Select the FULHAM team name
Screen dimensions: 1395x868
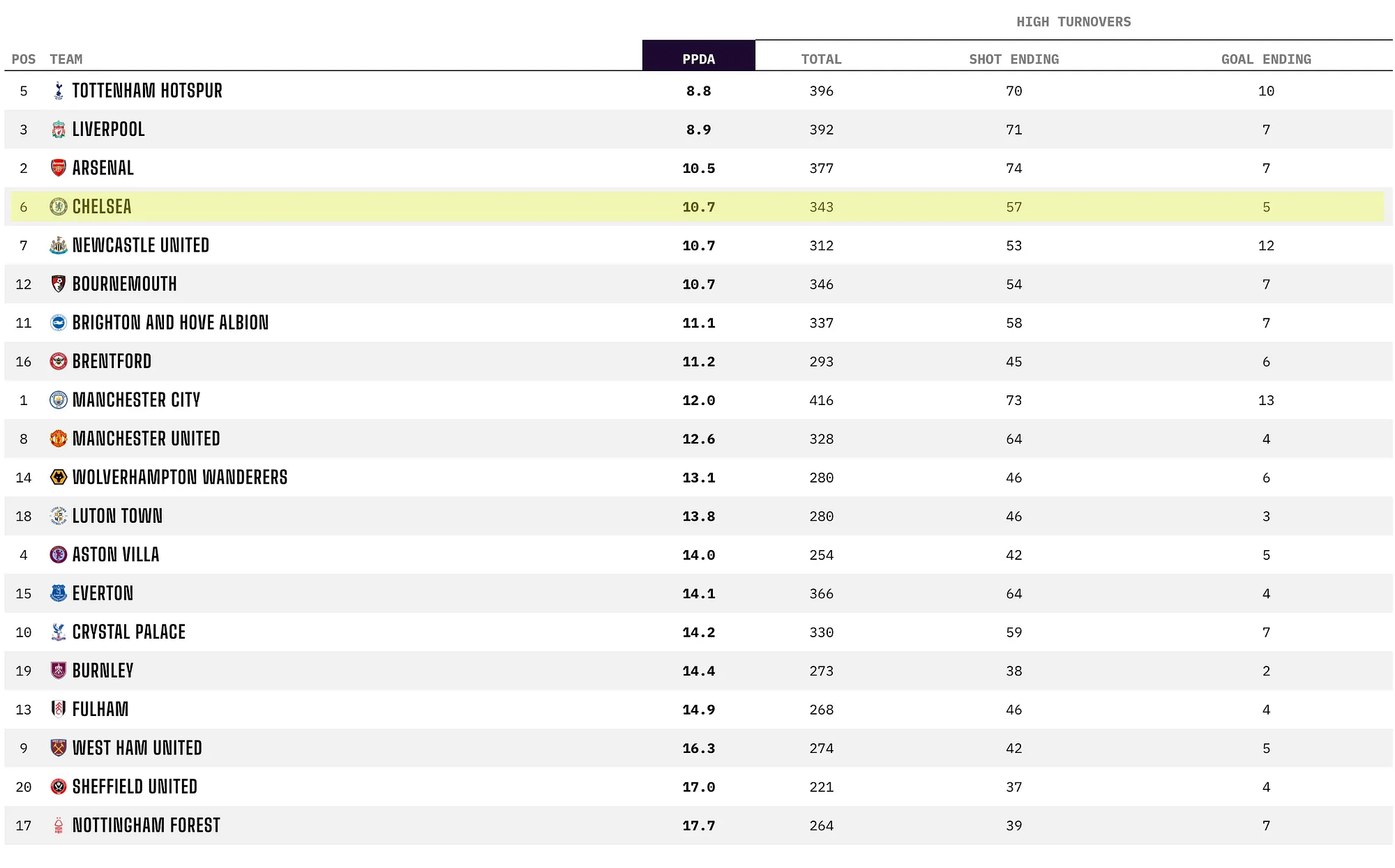tap(100, 710)
